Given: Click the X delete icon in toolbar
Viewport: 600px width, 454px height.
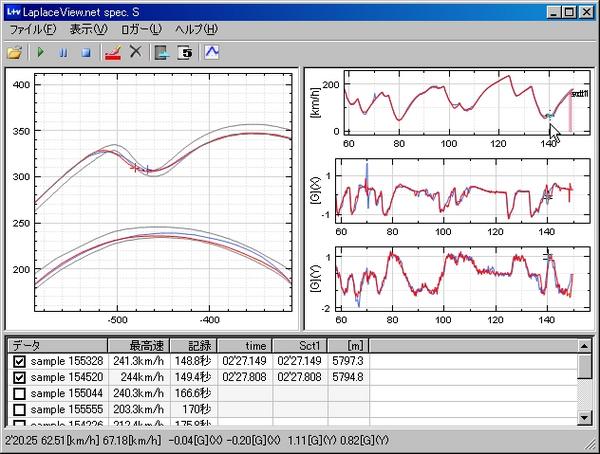Looking at the screenshot, I should [135, 51].
